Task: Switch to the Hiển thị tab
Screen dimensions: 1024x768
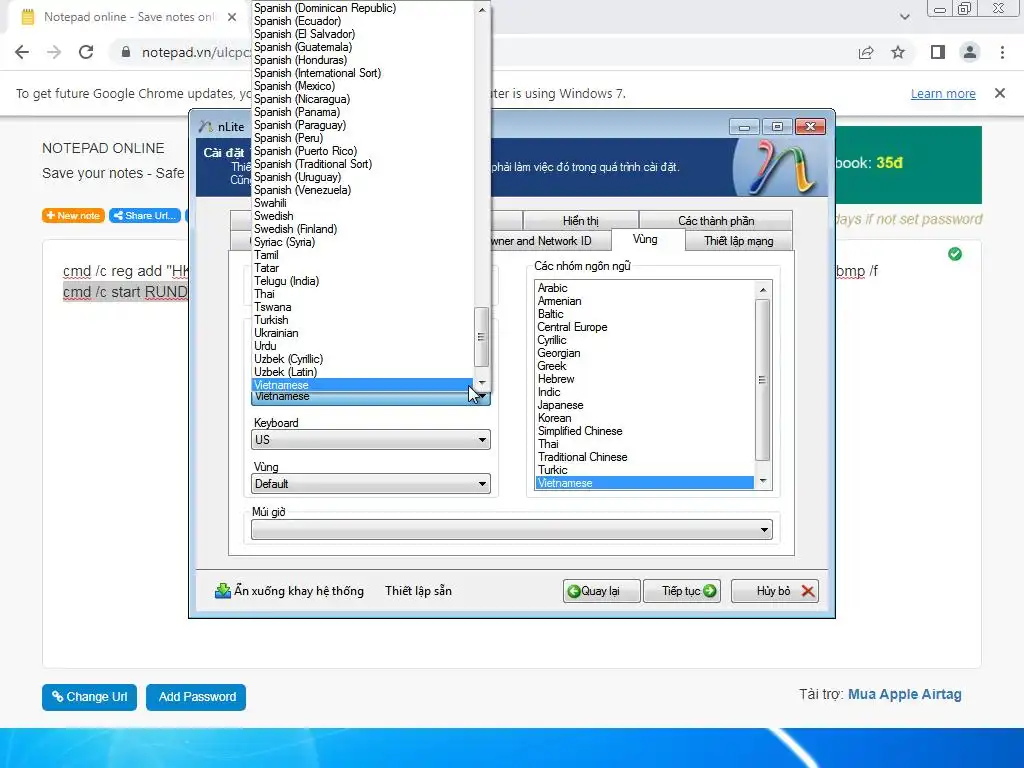Action: 581,221
